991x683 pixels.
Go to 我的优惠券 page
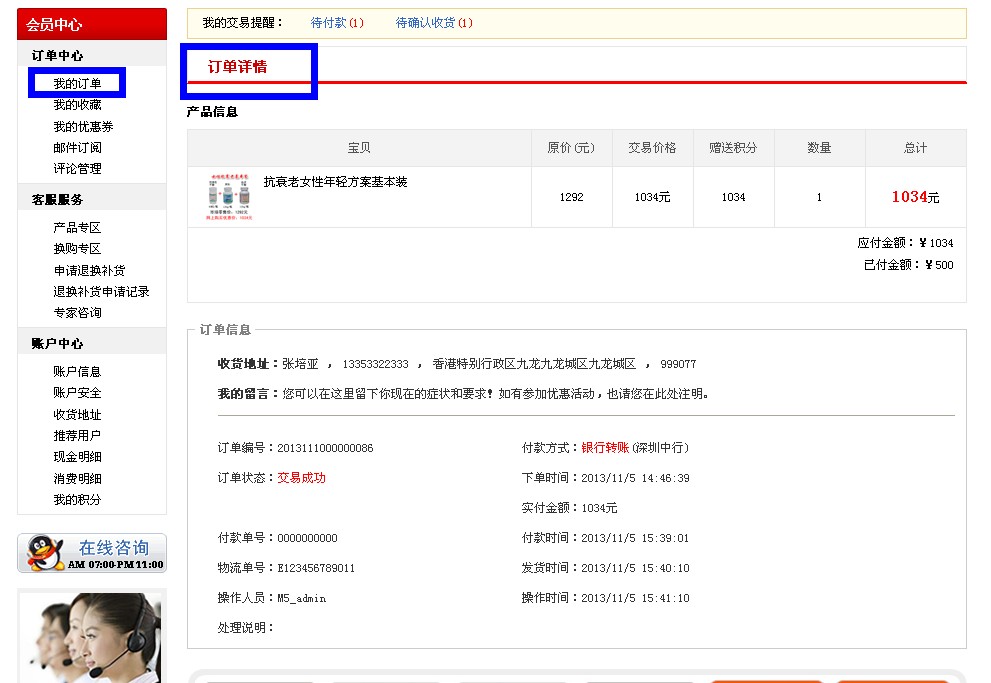83,127
